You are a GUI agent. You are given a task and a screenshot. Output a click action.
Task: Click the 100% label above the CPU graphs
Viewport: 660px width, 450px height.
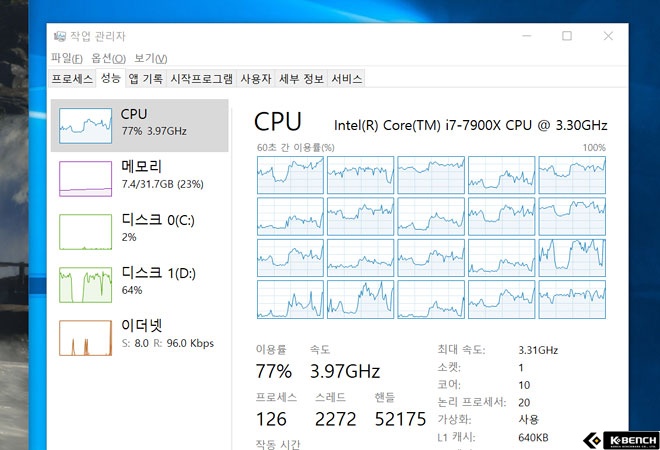[594, 147]
